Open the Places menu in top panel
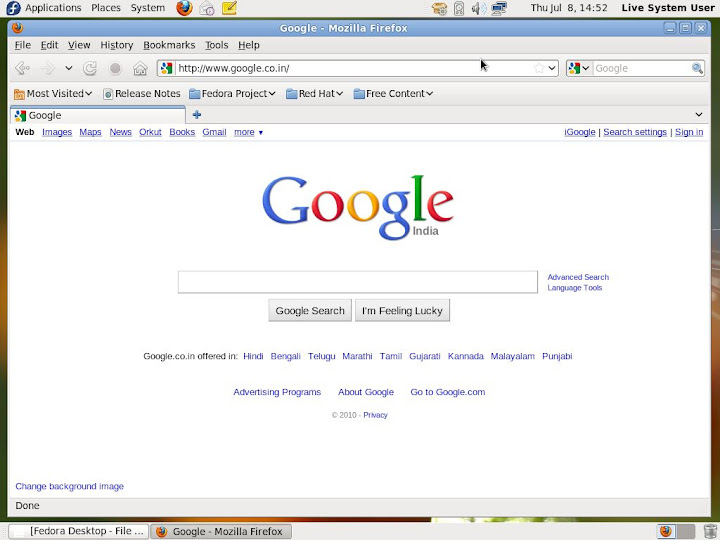 (106, 8)
